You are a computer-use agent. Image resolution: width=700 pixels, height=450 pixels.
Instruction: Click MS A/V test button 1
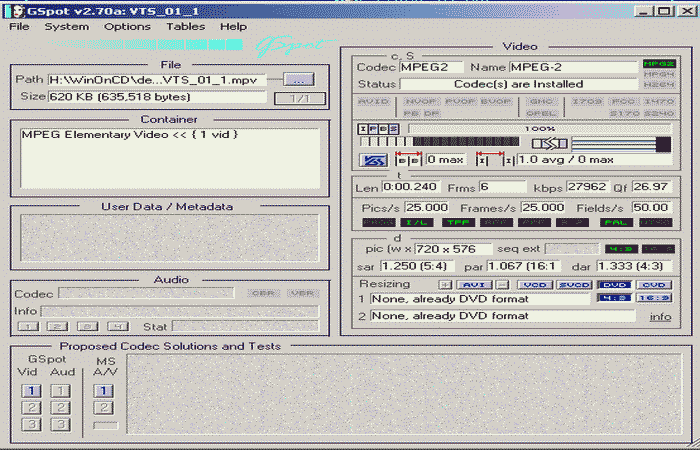105,391
